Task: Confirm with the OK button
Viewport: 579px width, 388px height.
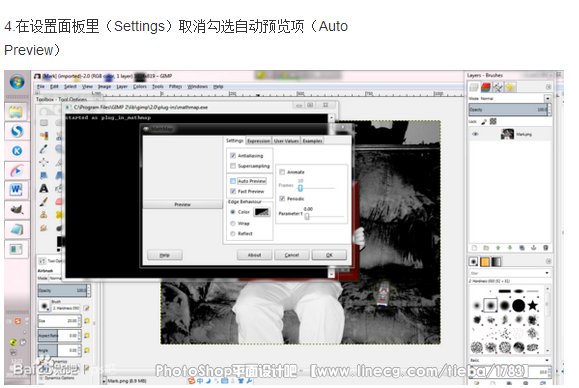Action: coord(329,255)
